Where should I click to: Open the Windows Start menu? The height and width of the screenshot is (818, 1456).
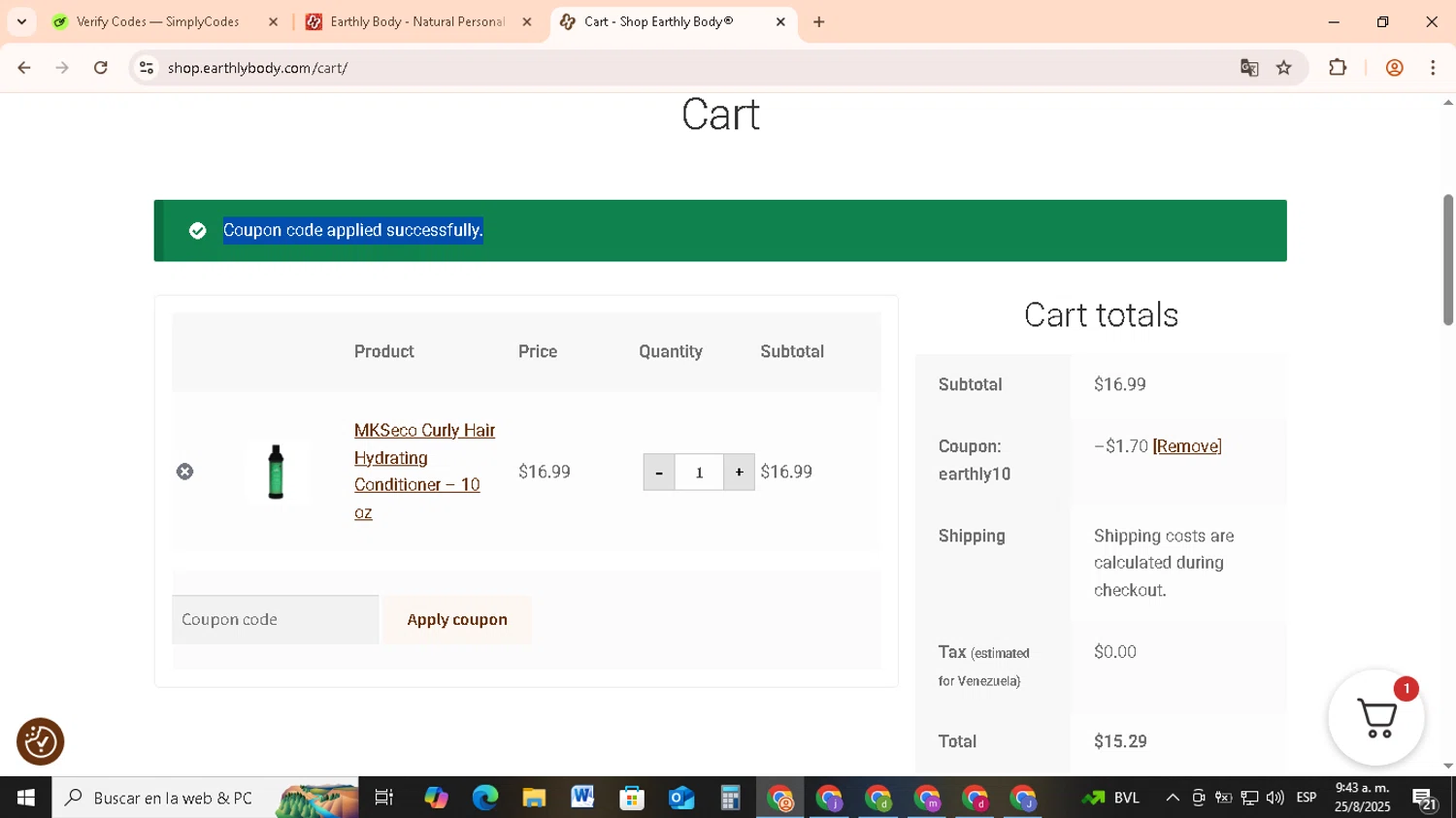tap(26, 798)
